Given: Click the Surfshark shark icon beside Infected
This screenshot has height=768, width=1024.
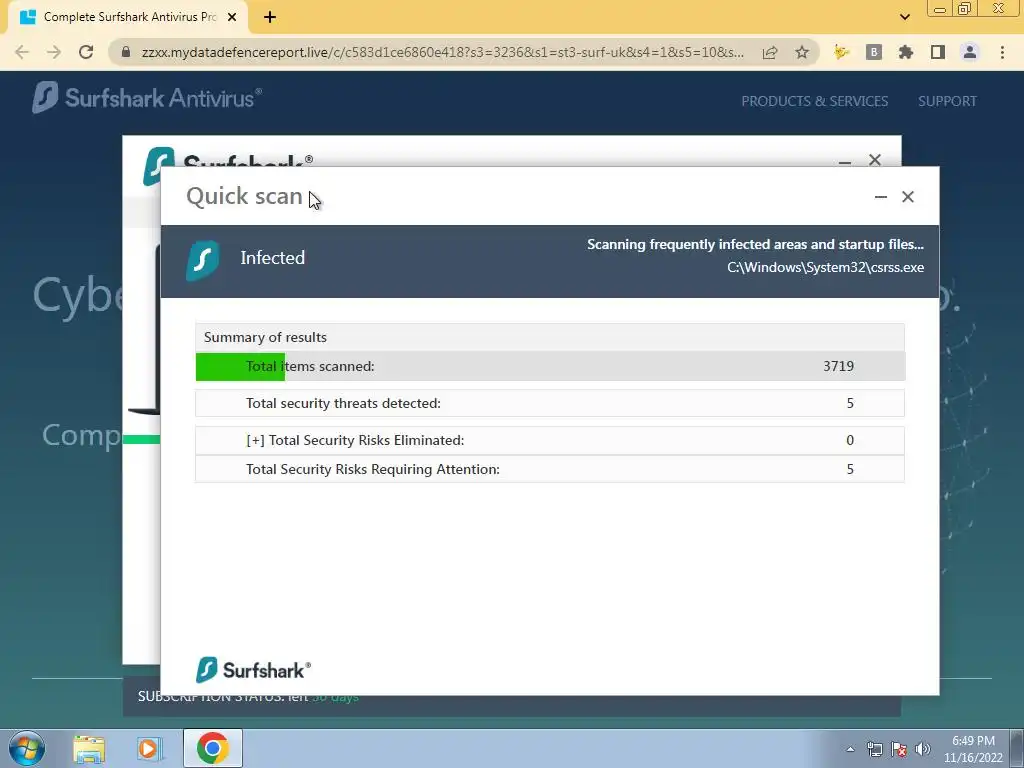Looking at the screenshot, I should [x=202, y=261].
